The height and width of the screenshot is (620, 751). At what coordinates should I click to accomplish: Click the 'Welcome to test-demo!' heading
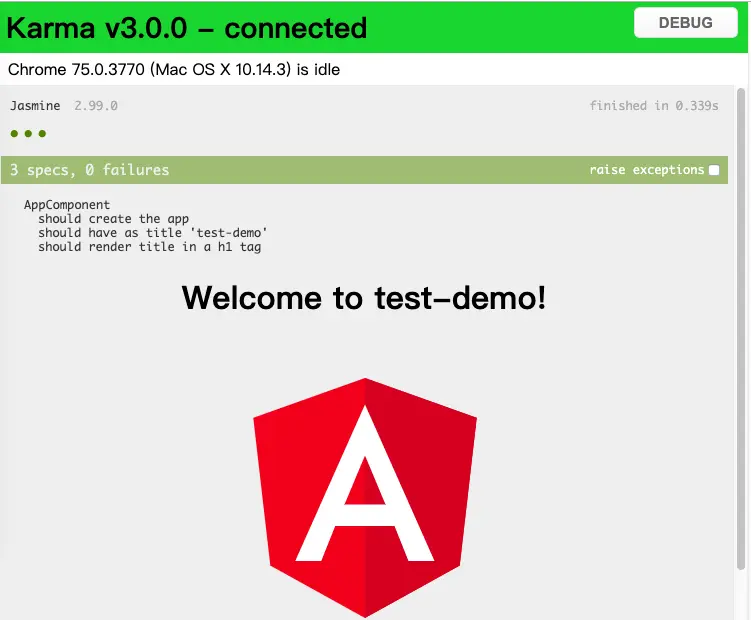click(364, 298)
